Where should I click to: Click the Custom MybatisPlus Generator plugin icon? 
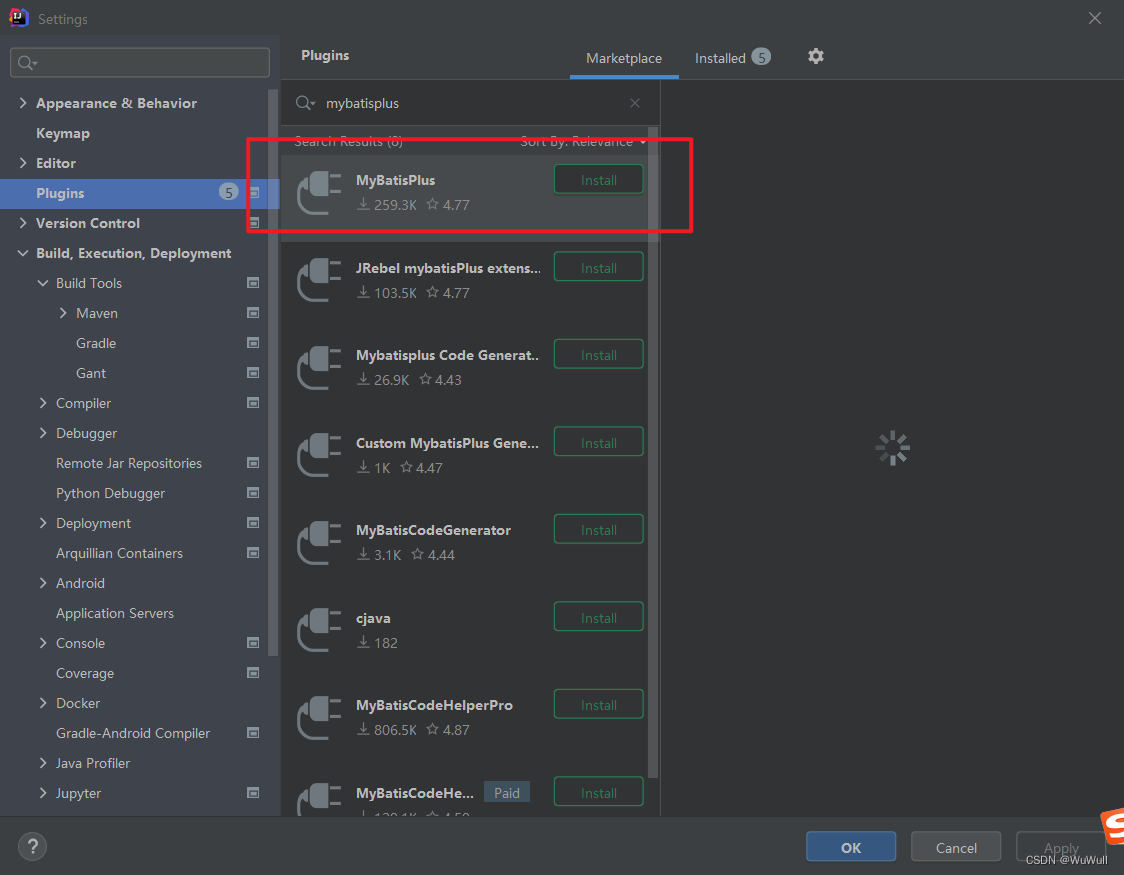pyautogui.click(x=319, y=455)
